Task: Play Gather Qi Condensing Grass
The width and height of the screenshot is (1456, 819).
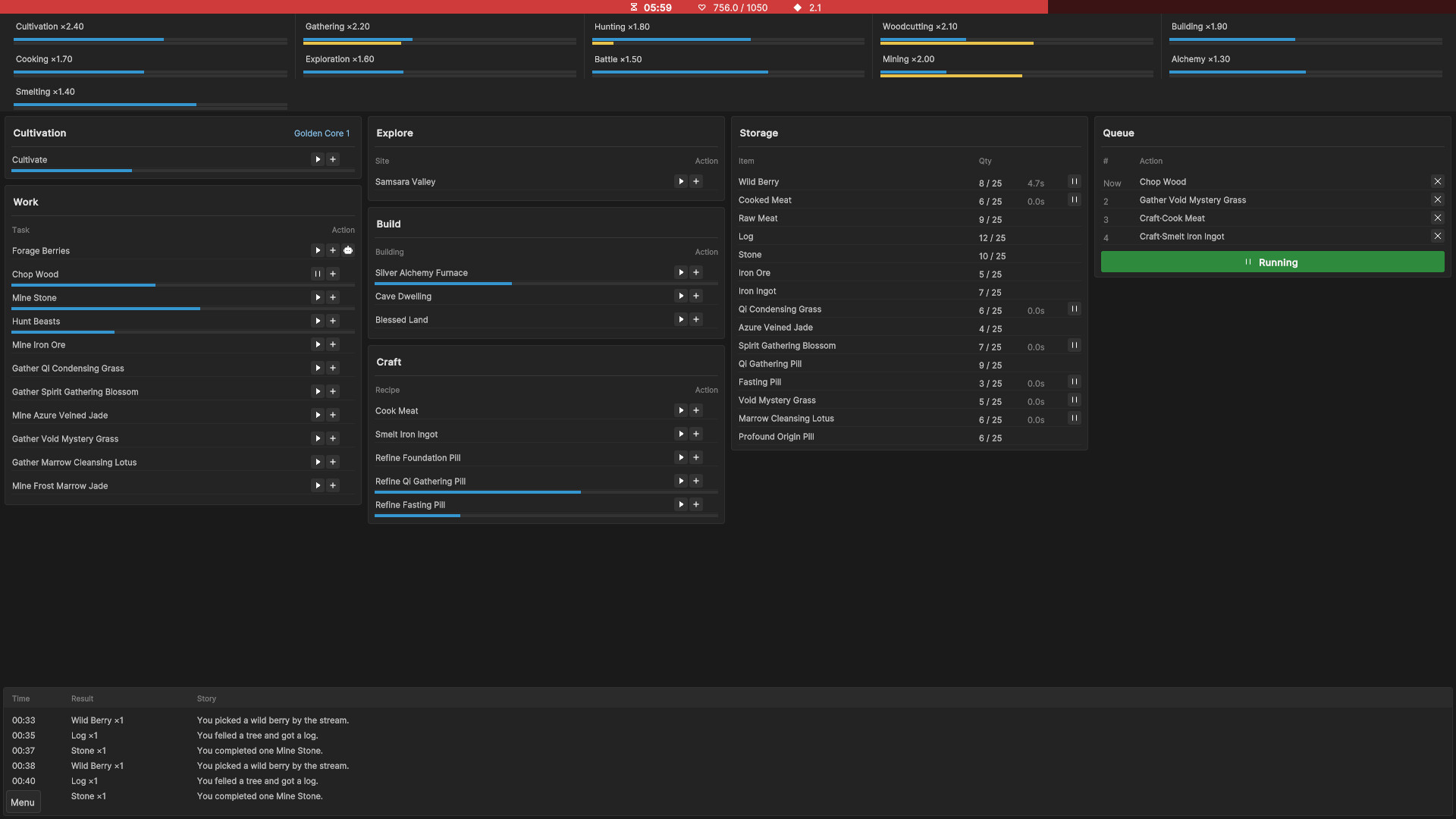Action: click(x=318, y=368)
